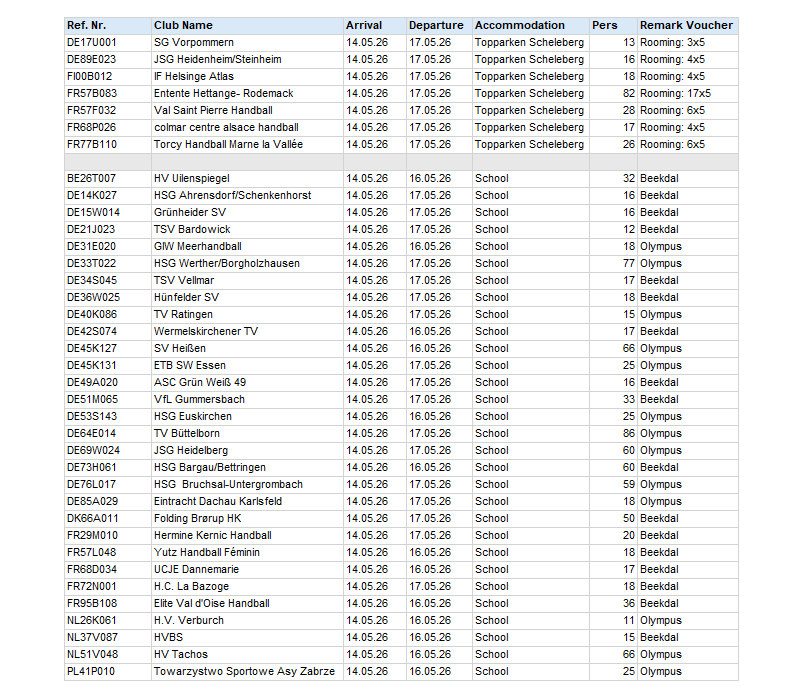
Task: Click HSG Euskirchen club cell
Action: (247, 416)
